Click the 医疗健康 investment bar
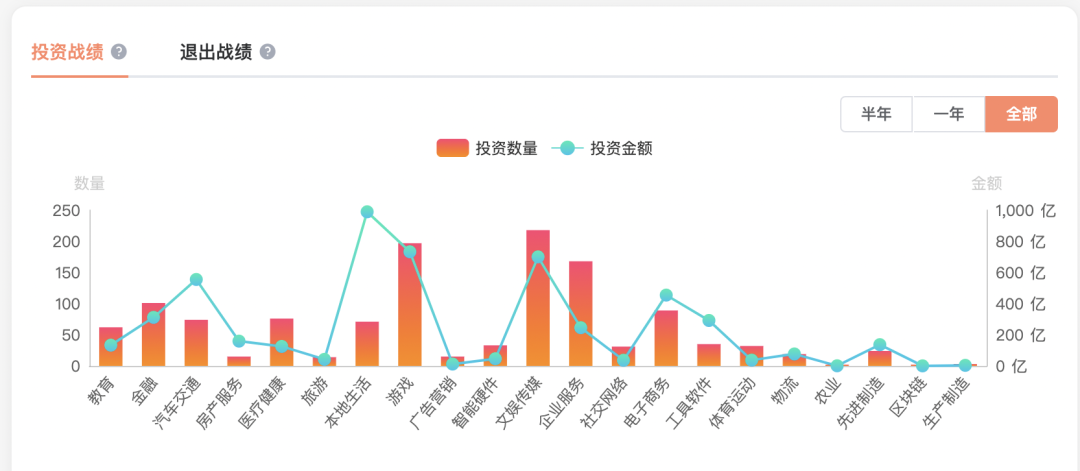This screenshot has height=471, width=1080. 282,342
